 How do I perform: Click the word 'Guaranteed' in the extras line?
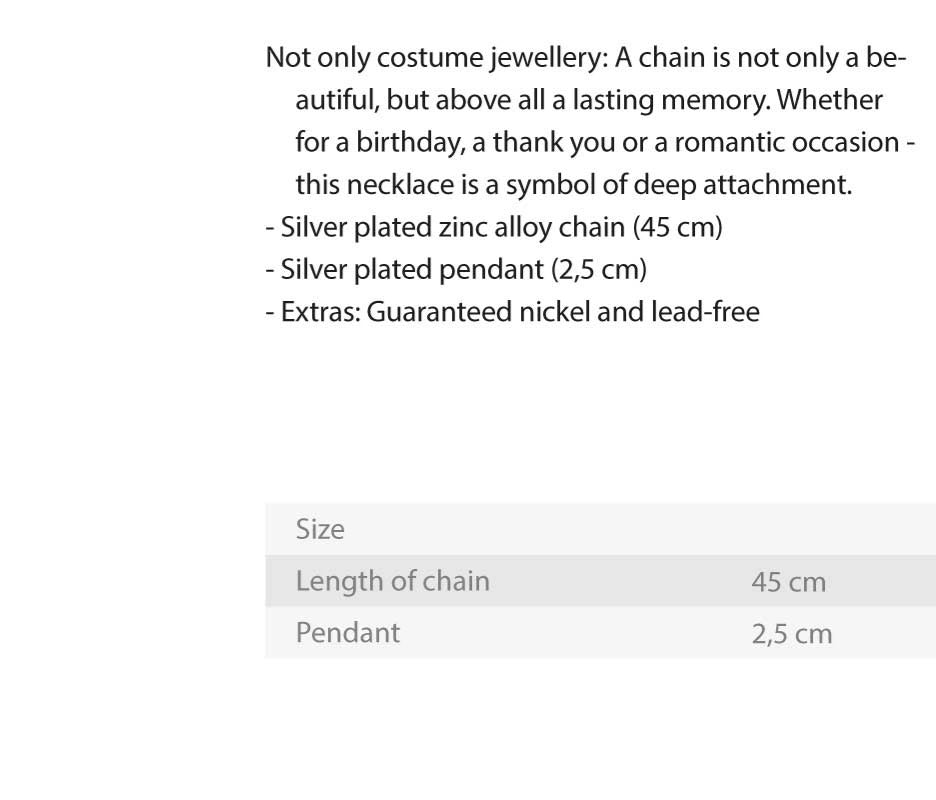tap(439, 312)
